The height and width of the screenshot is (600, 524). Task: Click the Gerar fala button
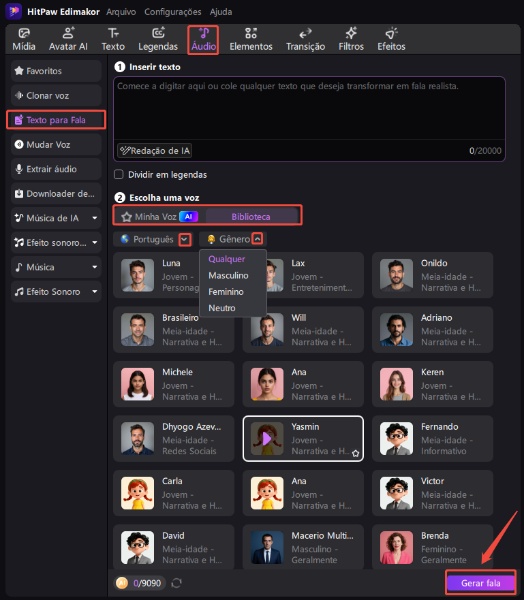pos(480,583)
